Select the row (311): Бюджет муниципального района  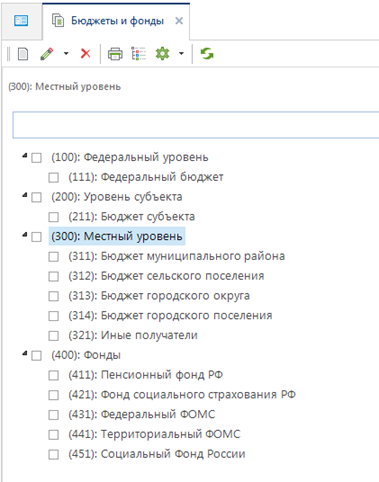point(177,256)
